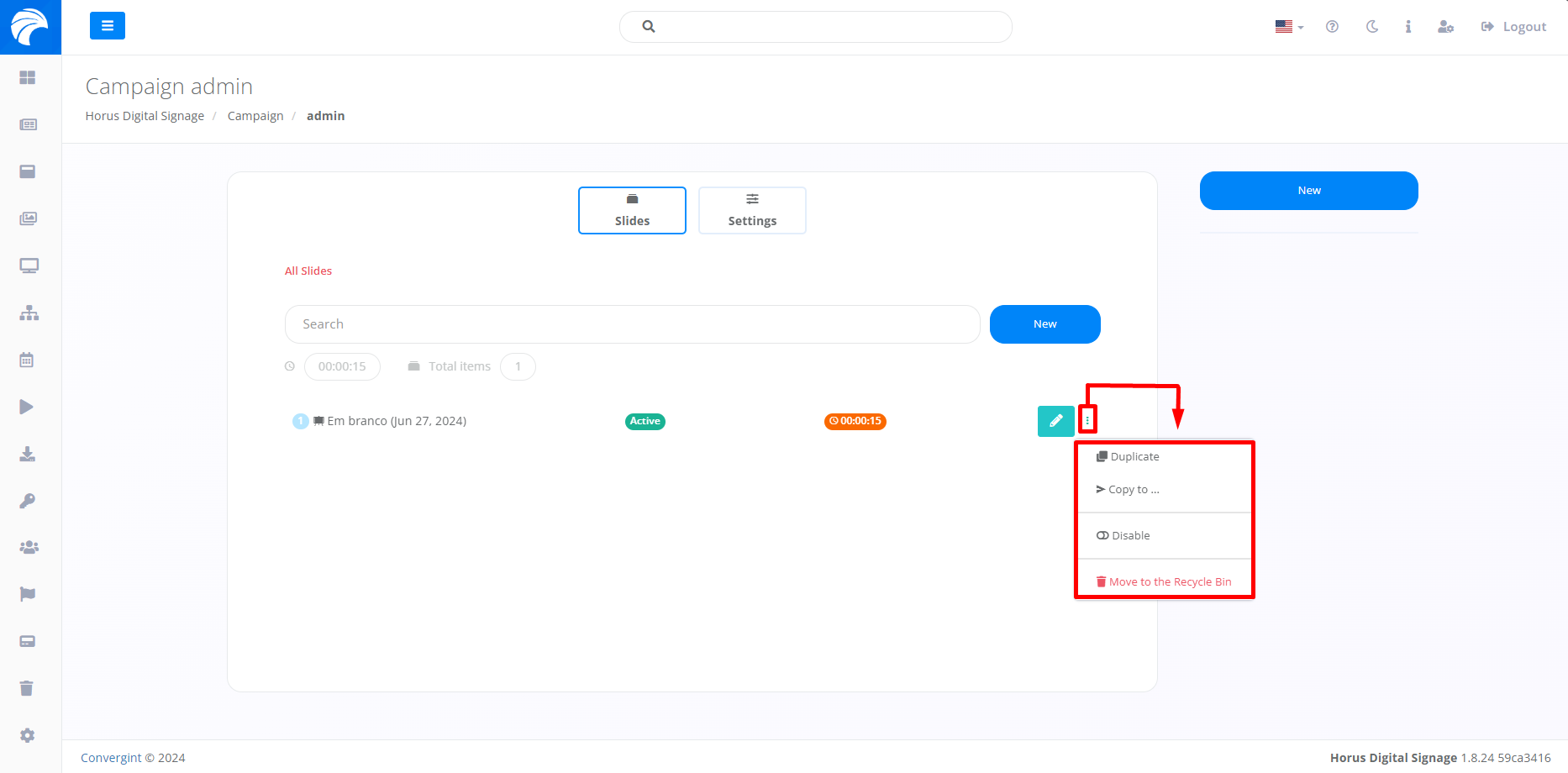
Task: Open the calendar schedule icon in sidebar
Action: click(x=27, y=360)
